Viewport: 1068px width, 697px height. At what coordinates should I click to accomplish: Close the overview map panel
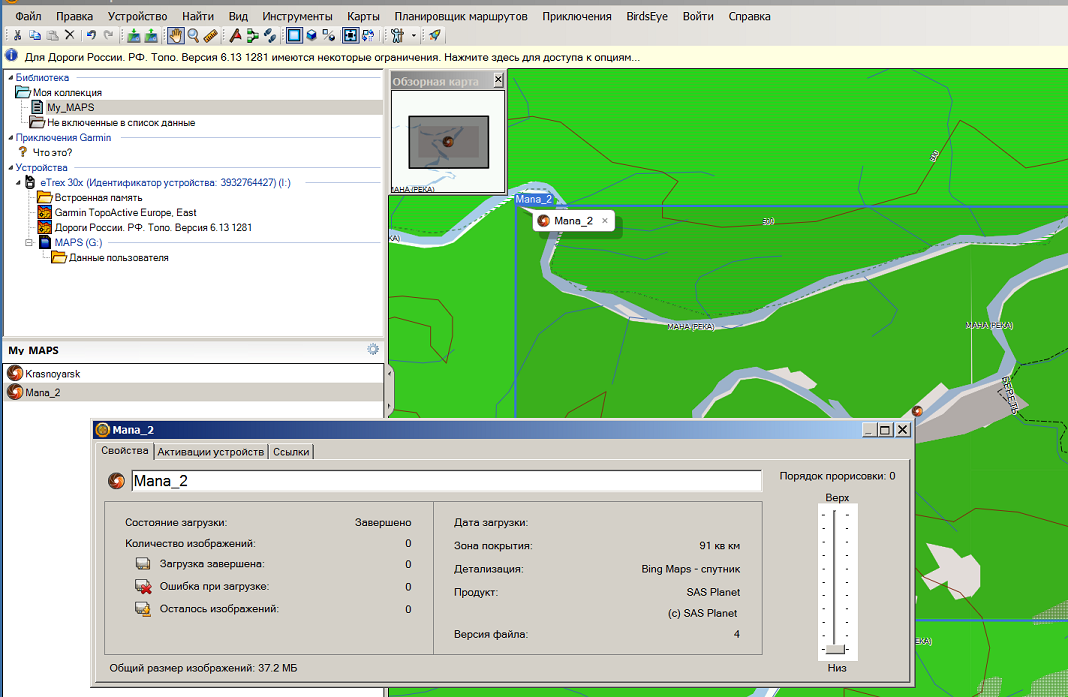click(497, 81)
